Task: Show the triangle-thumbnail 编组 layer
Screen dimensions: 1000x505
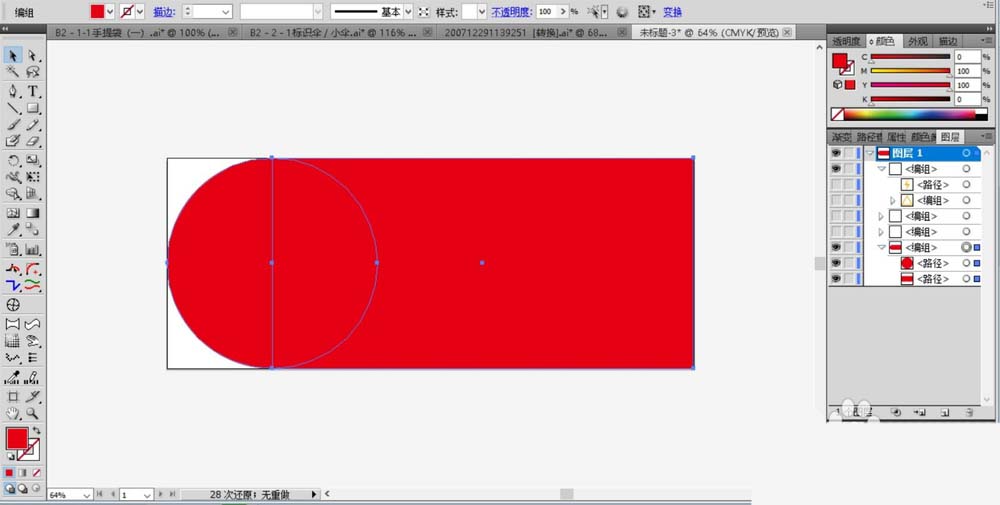Action: 835,200
